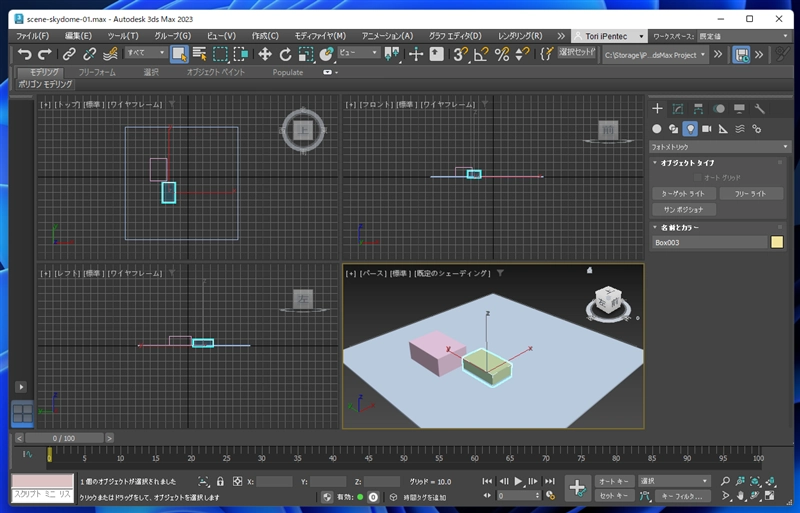The height and width of the screenshot is (513, 800).
Task: Open workspace selector dropdown
Action: click(744, 36)
